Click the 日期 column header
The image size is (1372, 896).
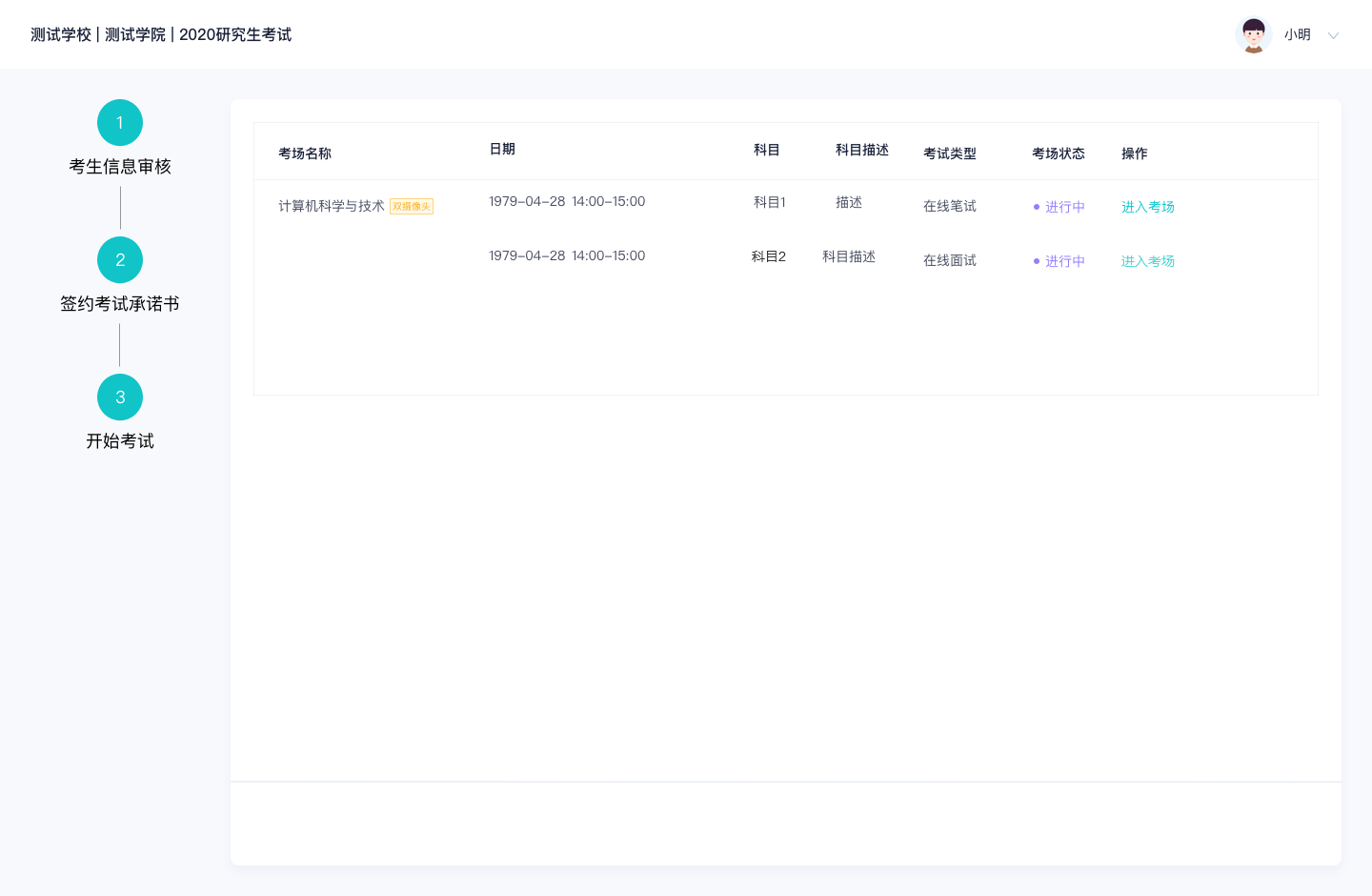point(502,150)
